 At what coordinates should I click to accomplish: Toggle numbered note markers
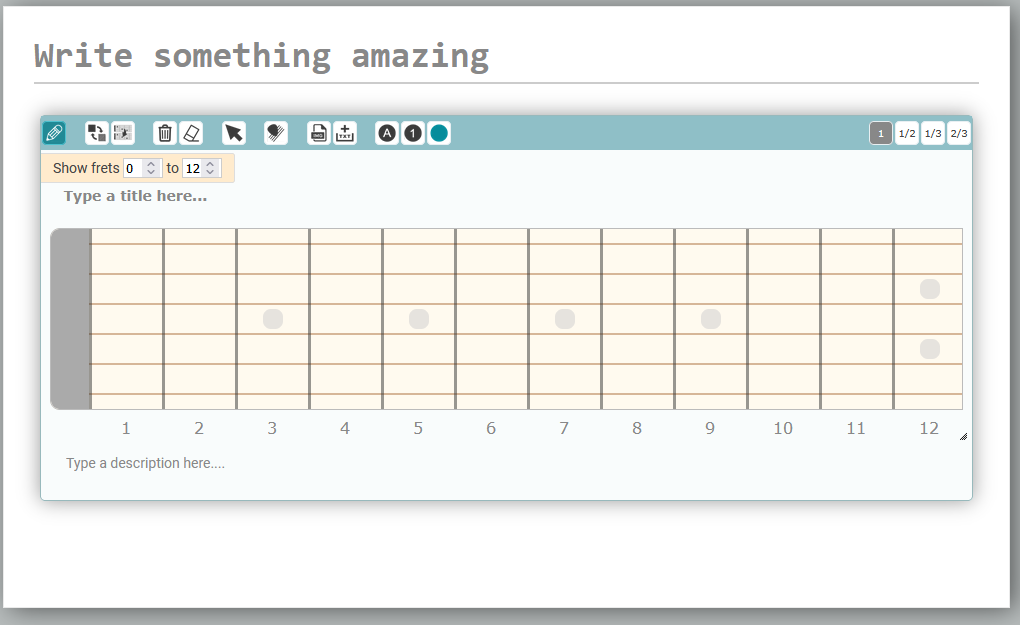(x=412, y=132)
